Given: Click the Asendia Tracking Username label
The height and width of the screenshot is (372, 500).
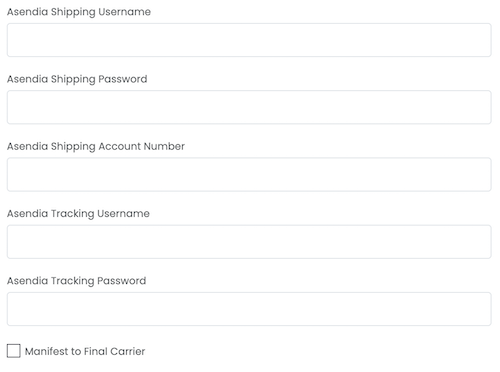Looking at the screenshot, I should pyautogui.click(x=78, y=214).
